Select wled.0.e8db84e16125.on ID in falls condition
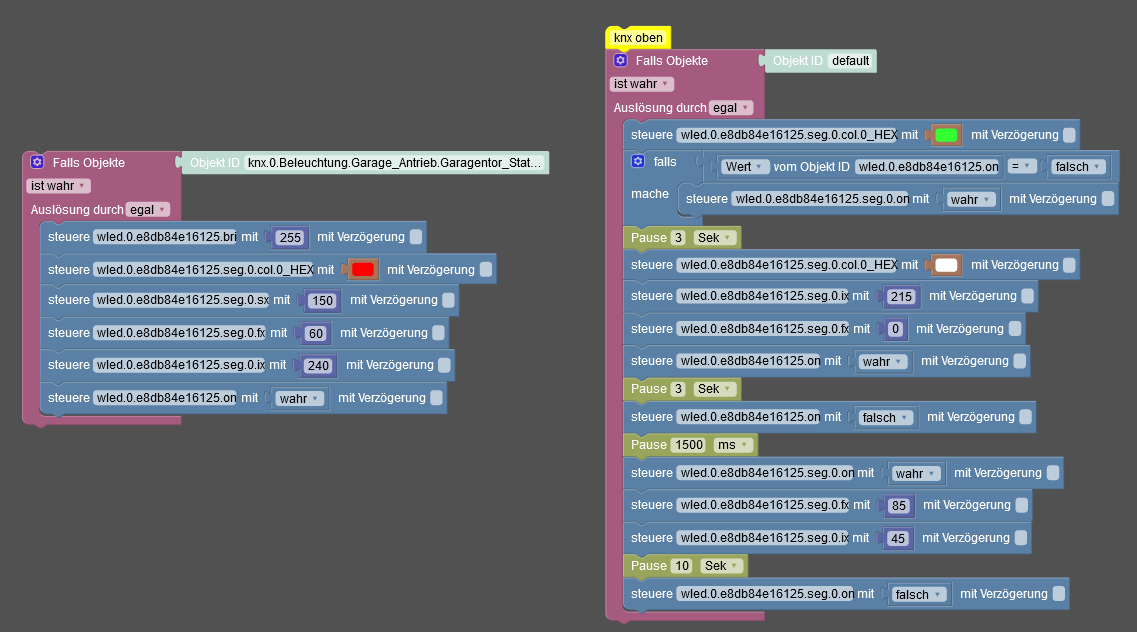Image resolution: width=1137 pixels, height=632 pixels. pos(928,167)
